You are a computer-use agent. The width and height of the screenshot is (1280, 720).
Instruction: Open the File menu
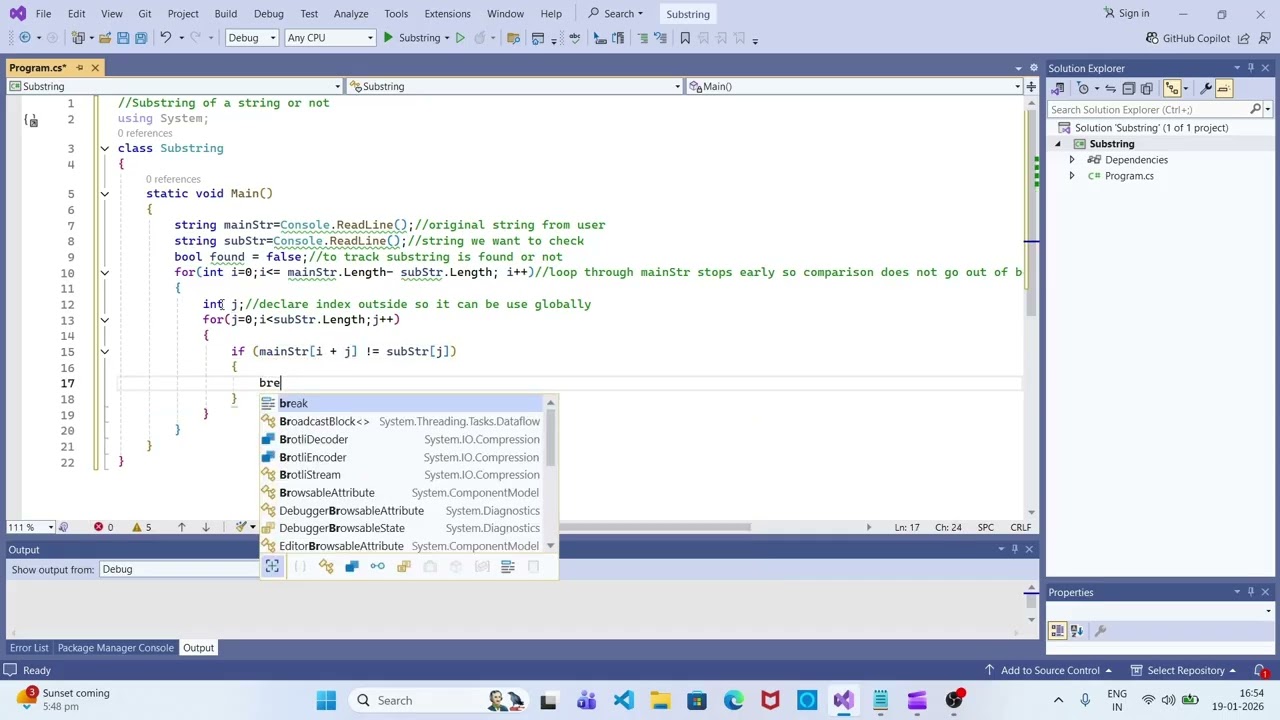point(43,14)
